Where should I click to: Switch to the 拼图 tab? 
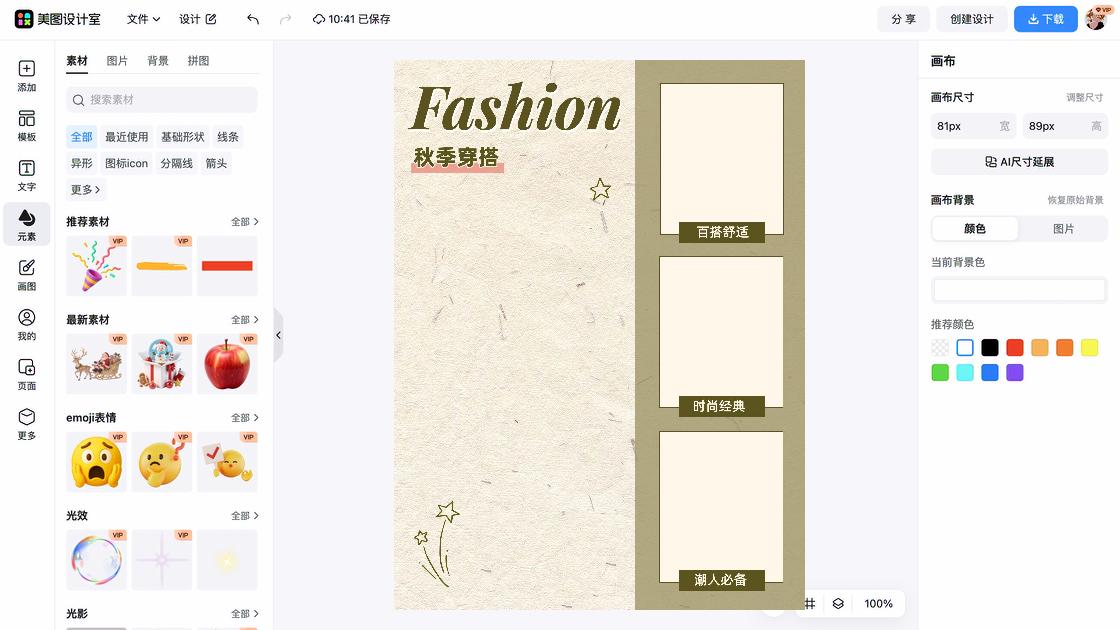pos(199,61)
